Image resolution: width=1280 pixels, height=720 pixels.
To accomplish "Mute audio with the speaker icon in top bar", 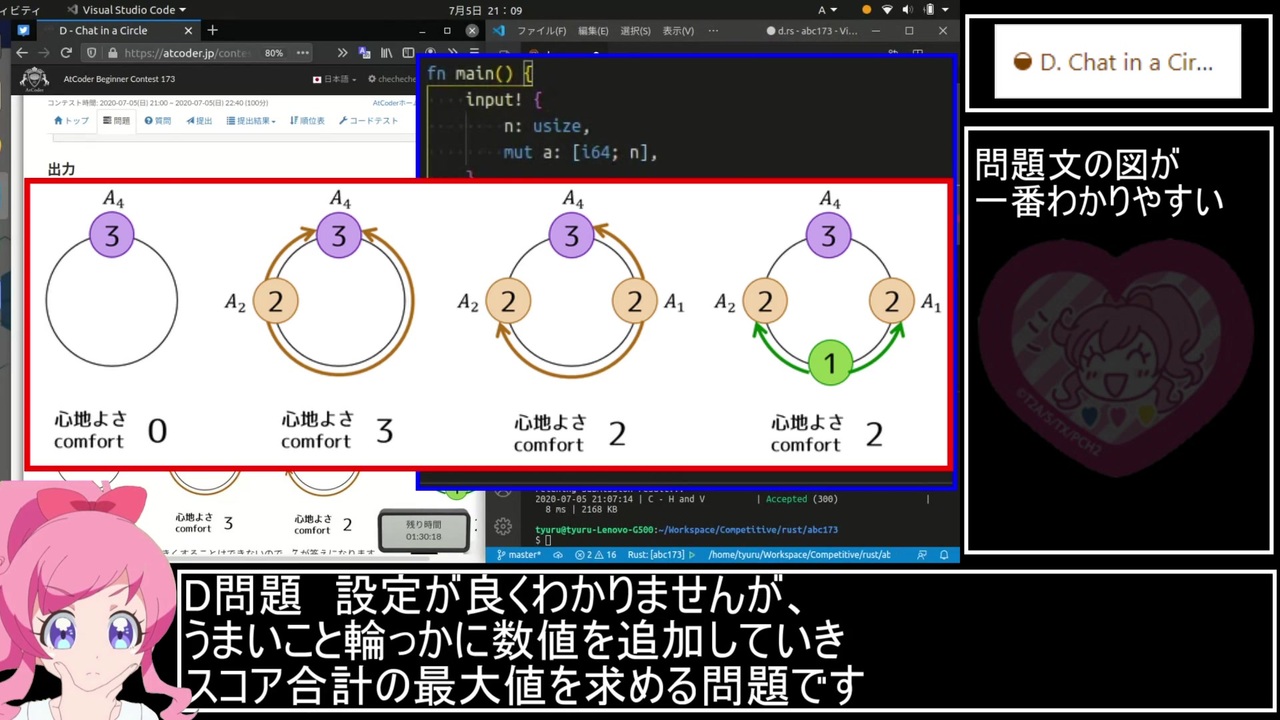I will coord(908,10).
